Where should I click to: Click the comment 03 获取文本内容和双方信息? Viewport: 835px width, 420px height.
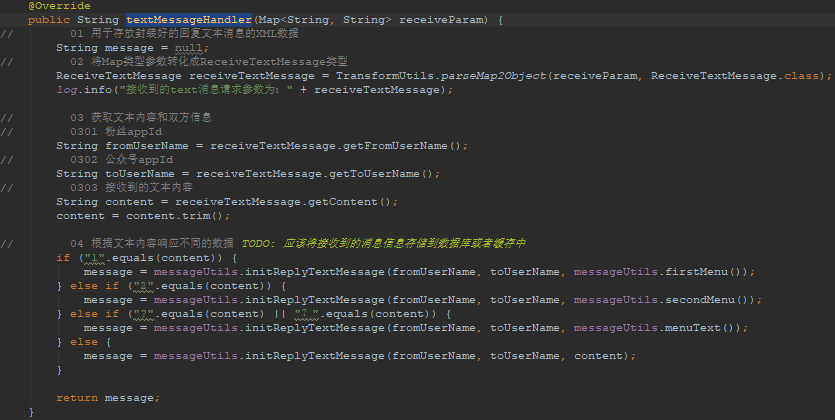click(141, 118)
